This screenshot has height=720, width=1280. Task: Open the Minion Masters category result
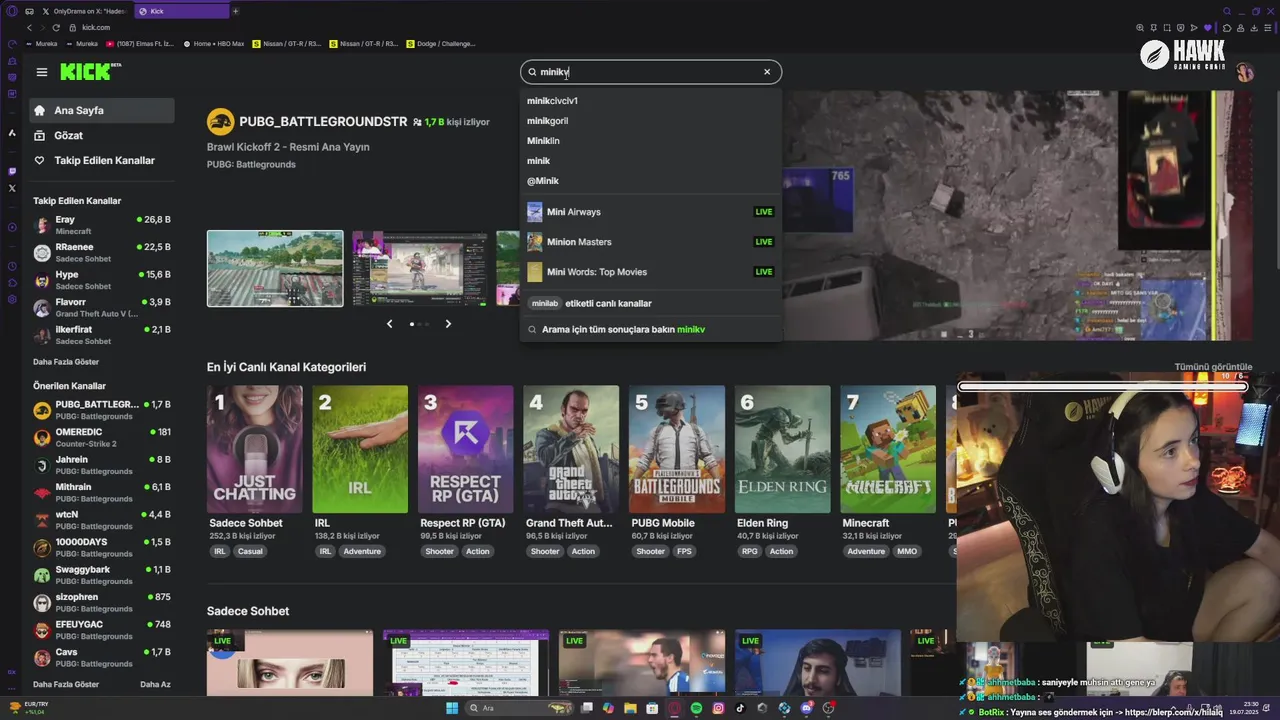tap(650, 242)
